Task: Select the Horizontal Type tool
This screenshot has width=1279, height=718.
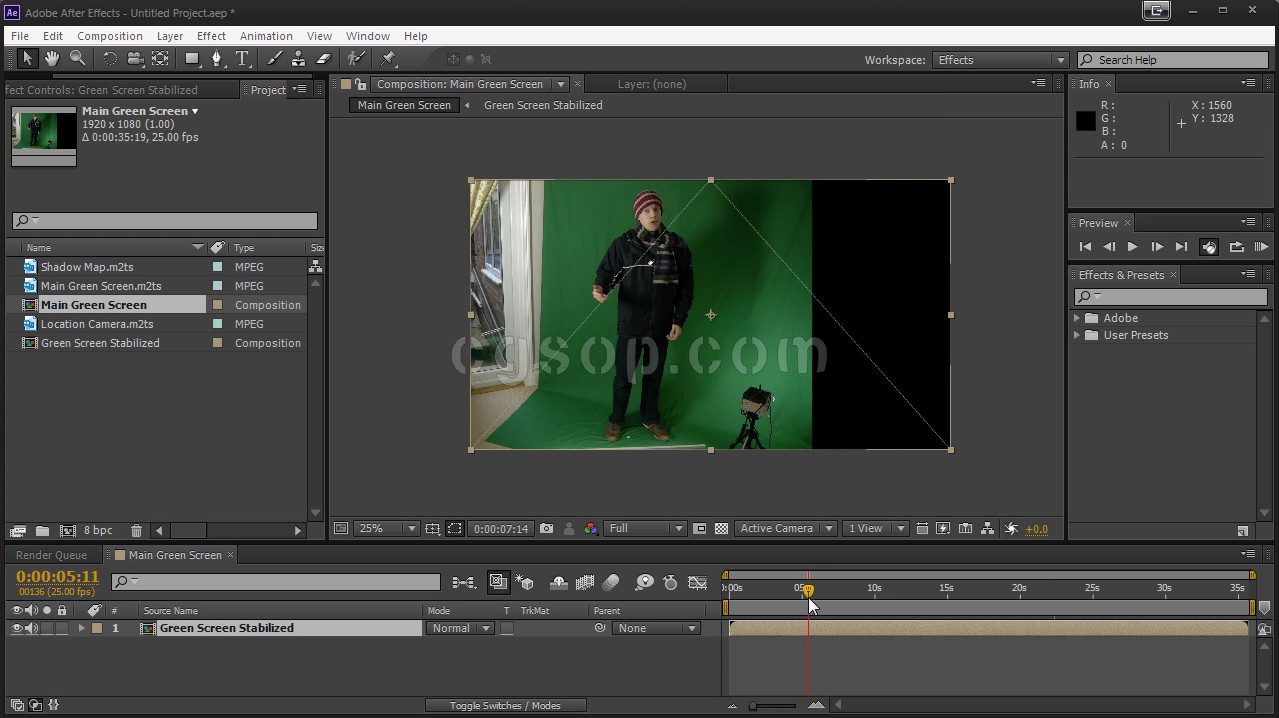Action: pos(242,59)
